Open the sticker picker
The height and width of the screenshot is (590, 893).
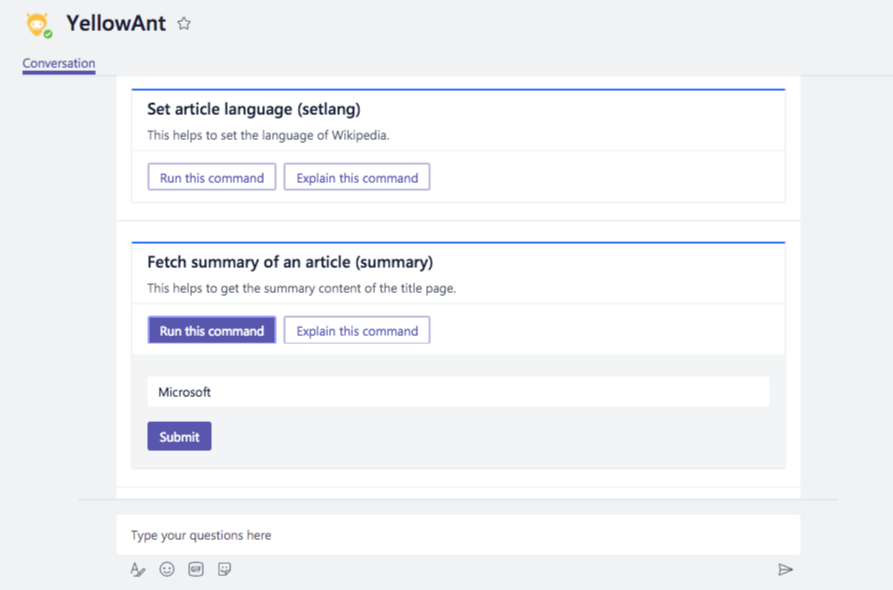click(225, 569)
